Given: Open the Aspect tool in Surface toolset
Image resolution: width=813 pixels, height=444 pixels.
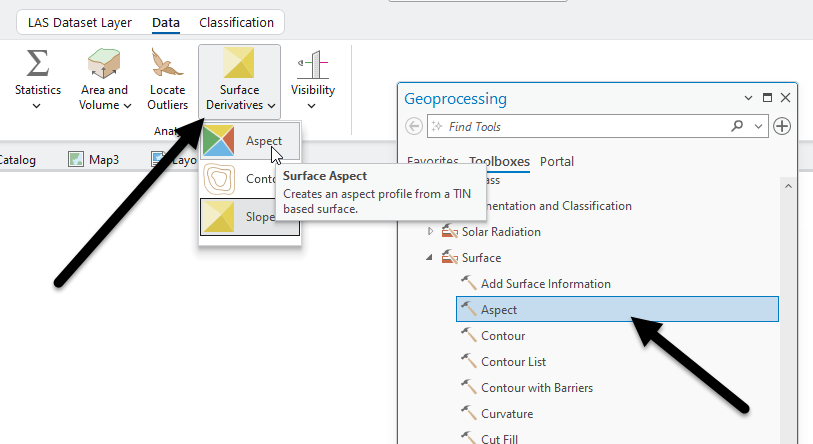Looking at the screenshot, I should click(x=617, y=309).
